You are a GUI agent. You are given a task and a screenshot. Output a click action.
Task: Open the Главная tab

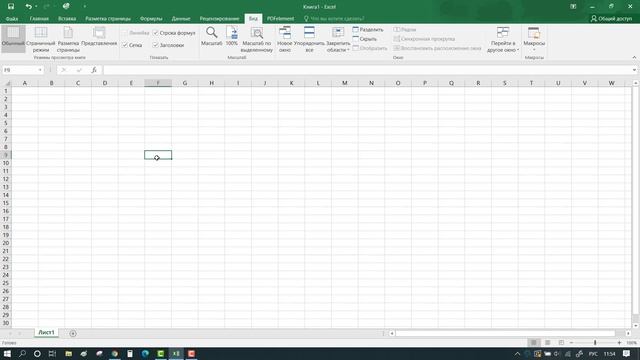point(39,19)
